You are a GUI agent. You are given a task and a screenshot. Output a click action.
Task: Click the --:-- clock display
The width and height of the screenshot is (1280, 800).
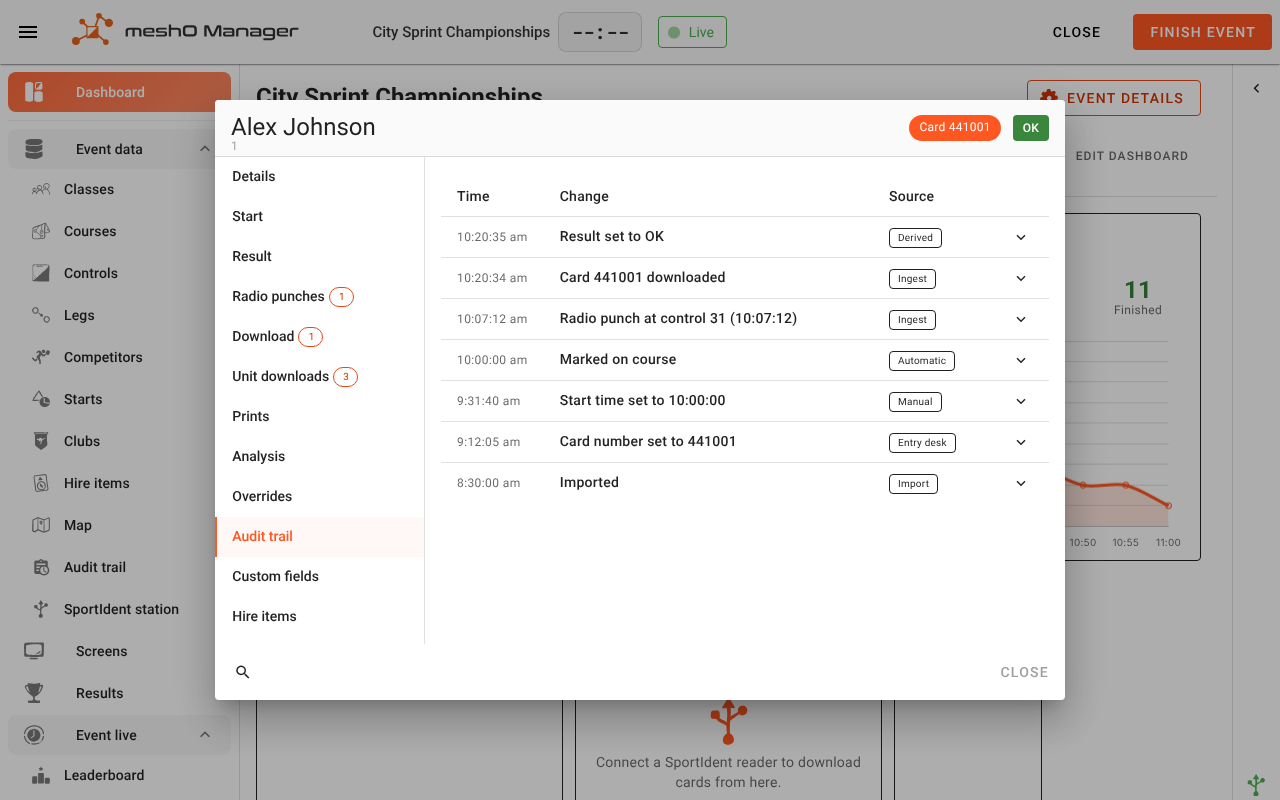600,32
